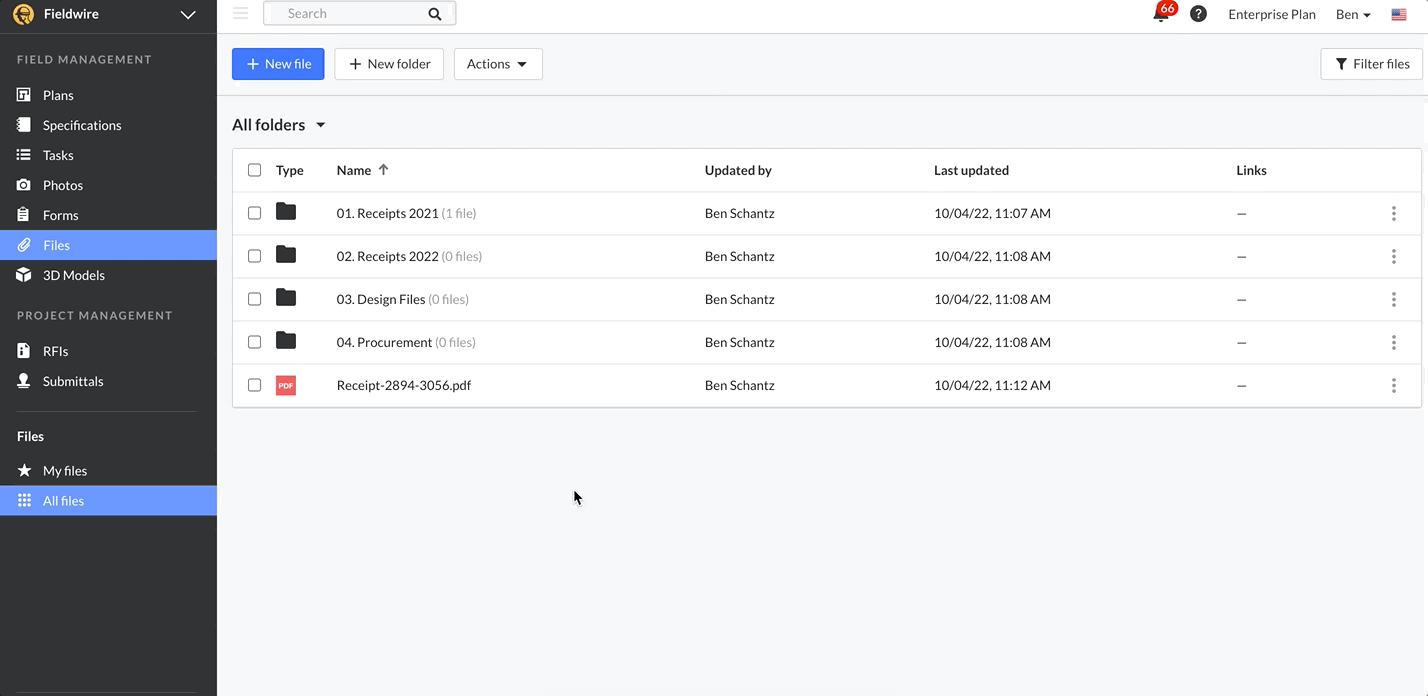
Task: Select checkbox for 04. Procurement folder
Action: (x=254, y=342)
